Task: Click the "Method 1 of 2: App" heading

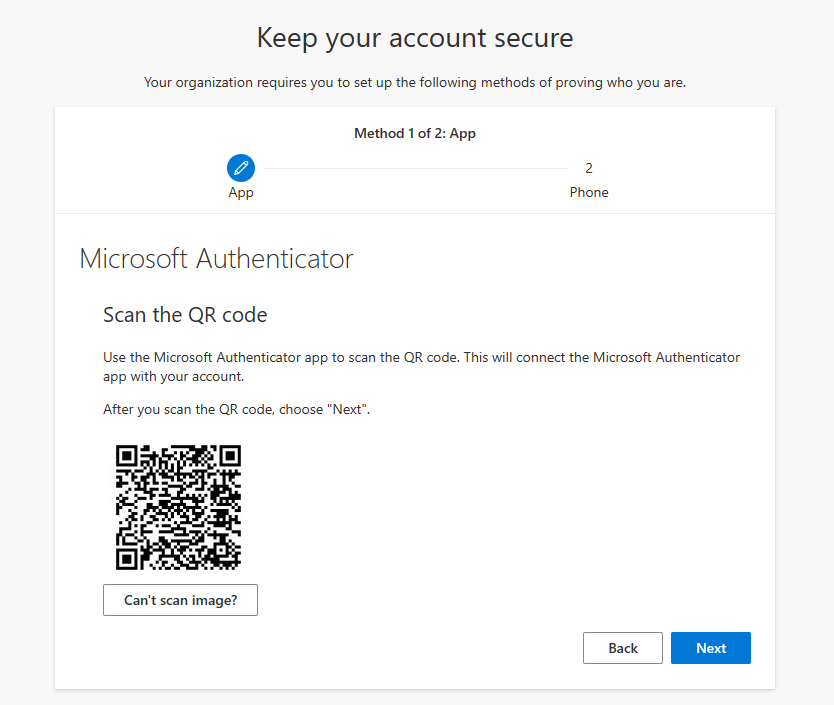Action: (415, 133)
